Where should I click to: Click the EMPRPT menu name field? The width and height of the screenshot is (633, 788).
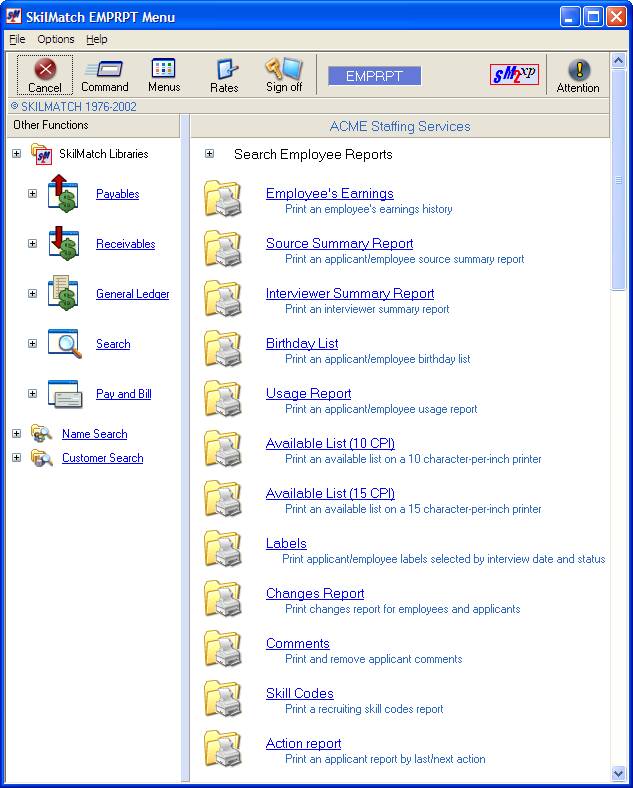click(x=374, y=76)
